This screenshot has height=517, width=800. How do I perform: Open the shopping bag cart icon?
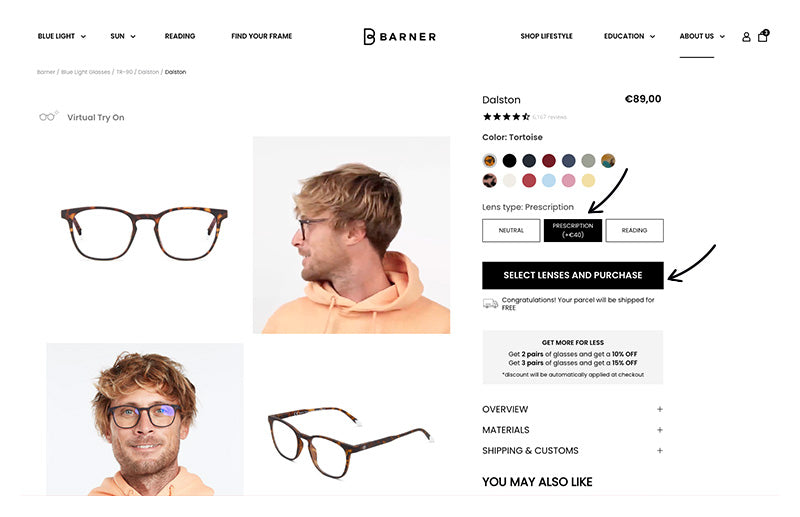point(763,36)
